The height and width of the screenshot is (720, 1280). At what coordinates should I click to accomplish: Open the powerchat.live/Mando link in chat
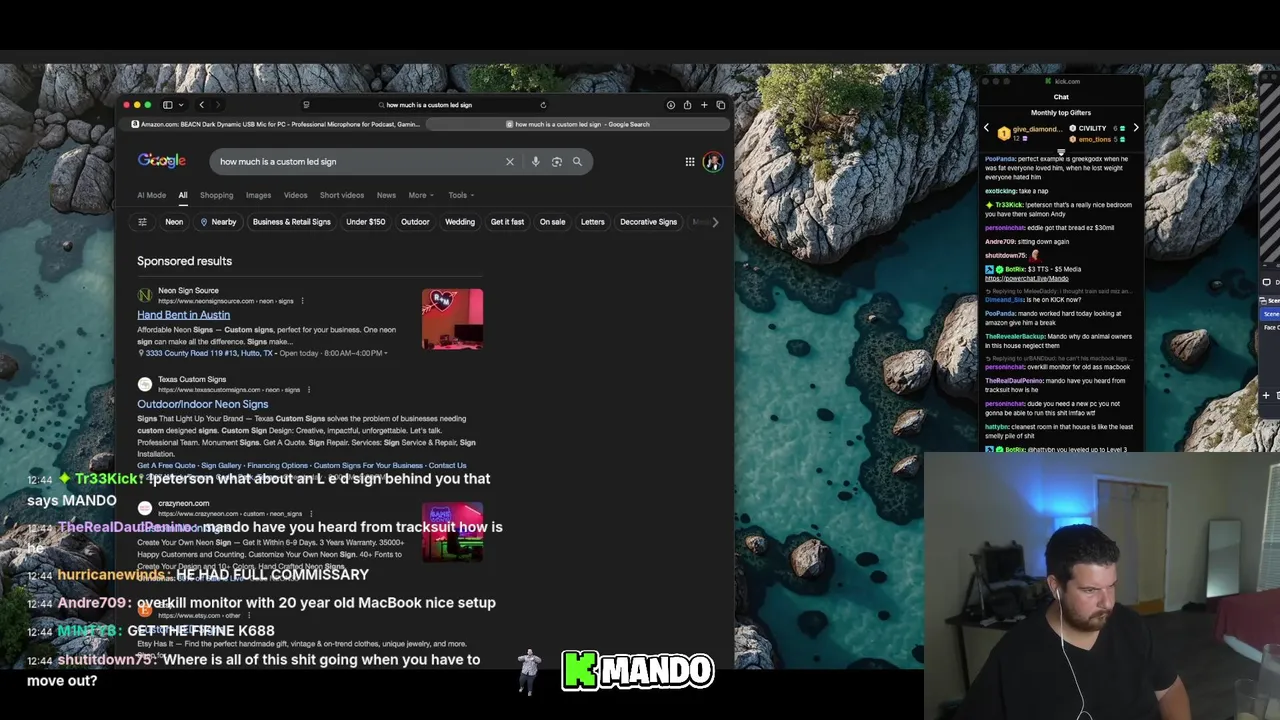(x=1026, y=278)
